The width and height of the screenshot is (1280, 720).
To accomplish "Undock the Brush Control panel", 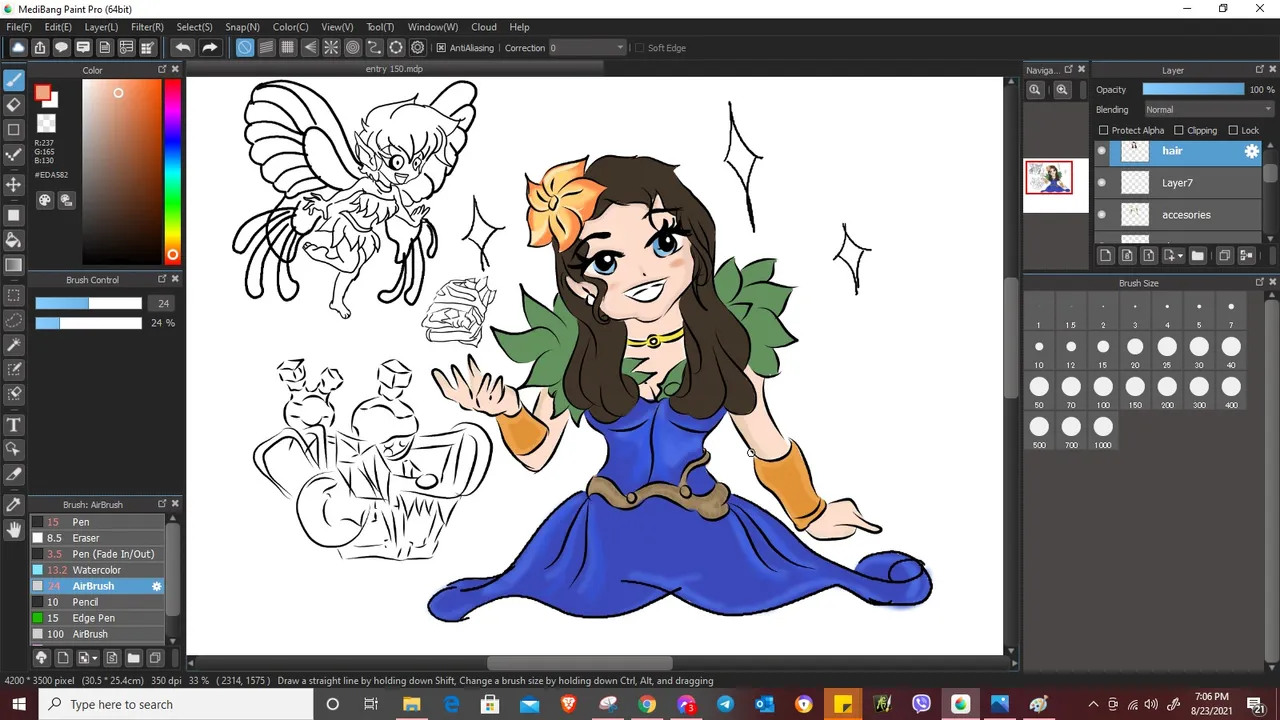I will pyautogui.click(x=162, y=280).
